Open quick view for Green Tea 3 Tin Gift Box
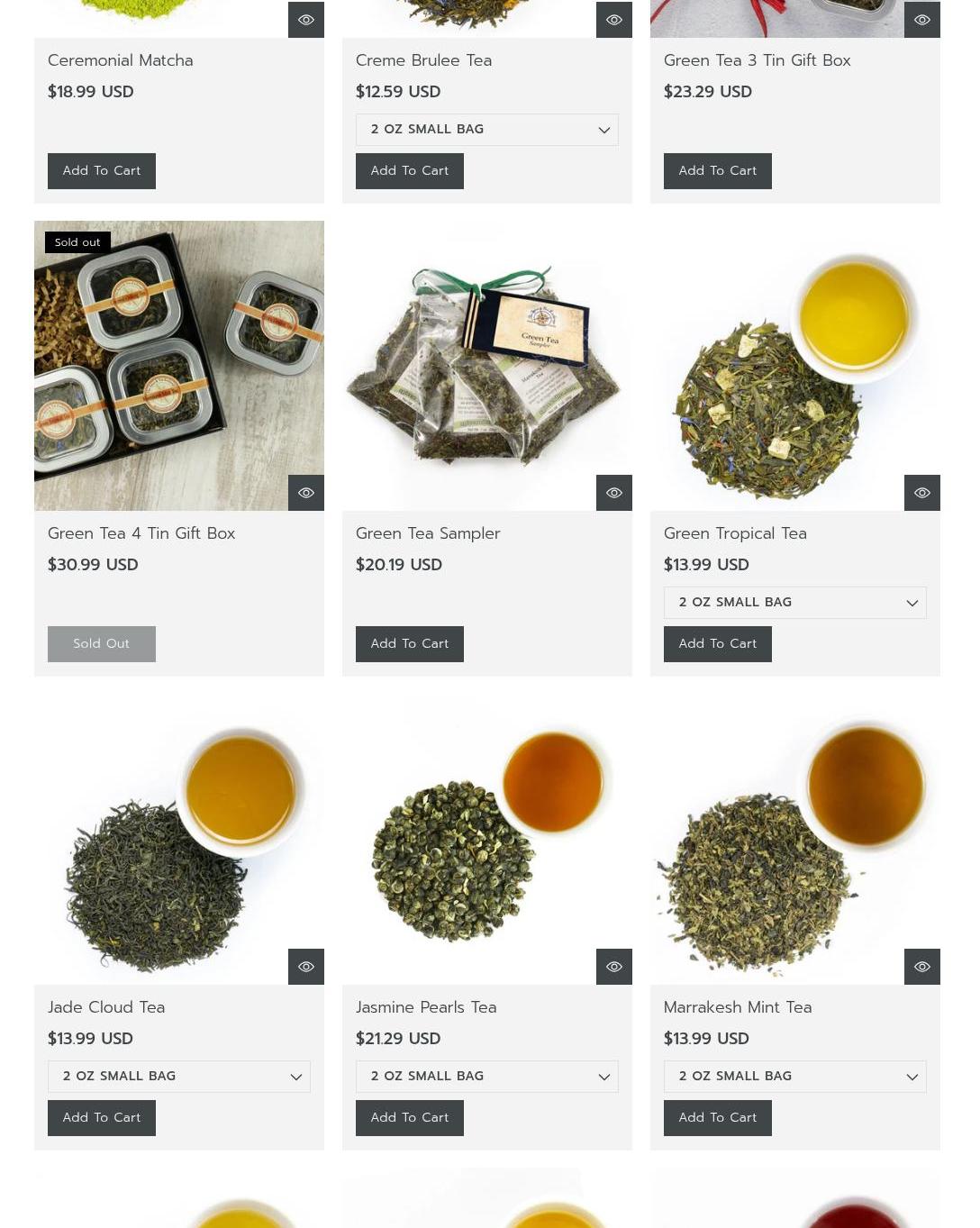 pyautogui.click(x=922, y=20)
